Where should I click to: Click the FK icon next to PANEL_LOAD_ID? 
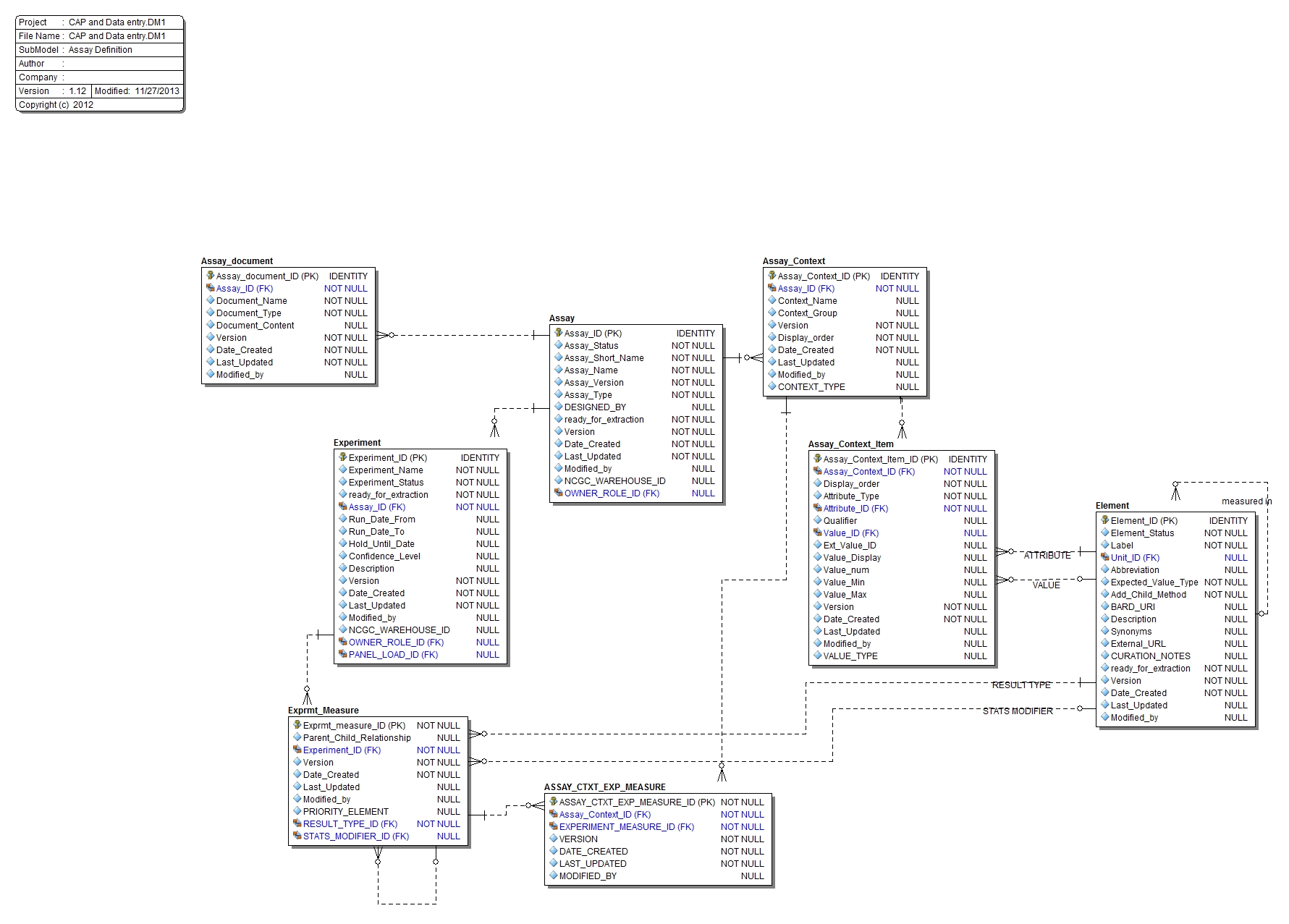[x=342, y=654]
